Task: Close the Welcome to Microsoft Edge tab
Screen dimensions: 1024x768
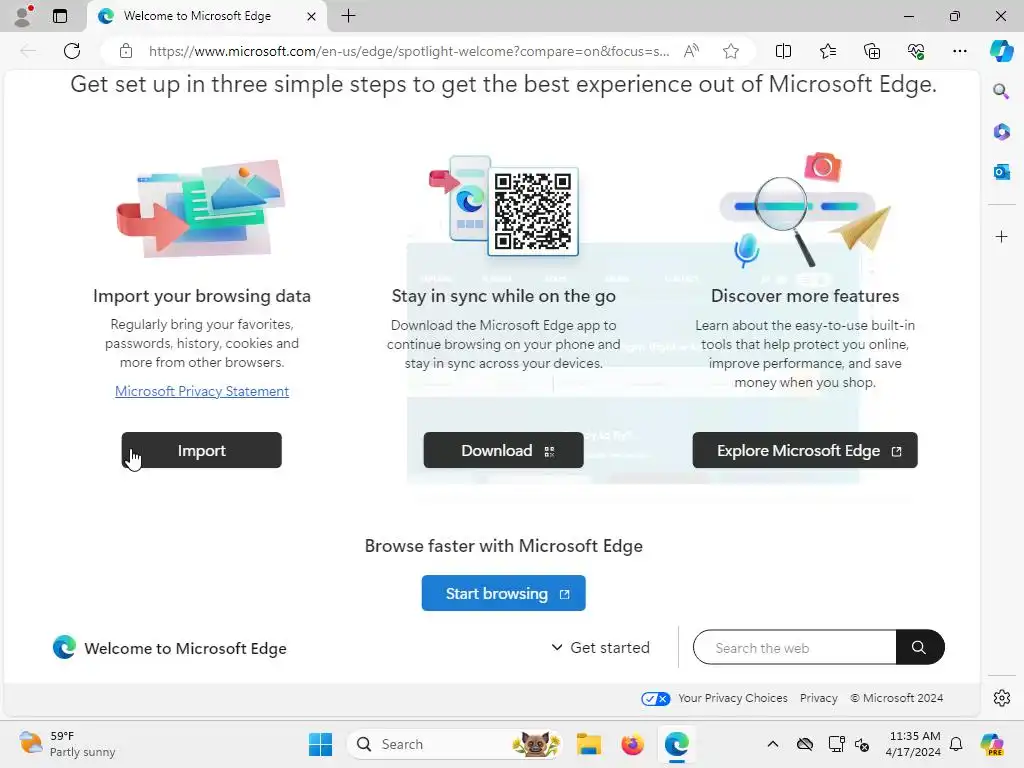Action: [312, 16]
